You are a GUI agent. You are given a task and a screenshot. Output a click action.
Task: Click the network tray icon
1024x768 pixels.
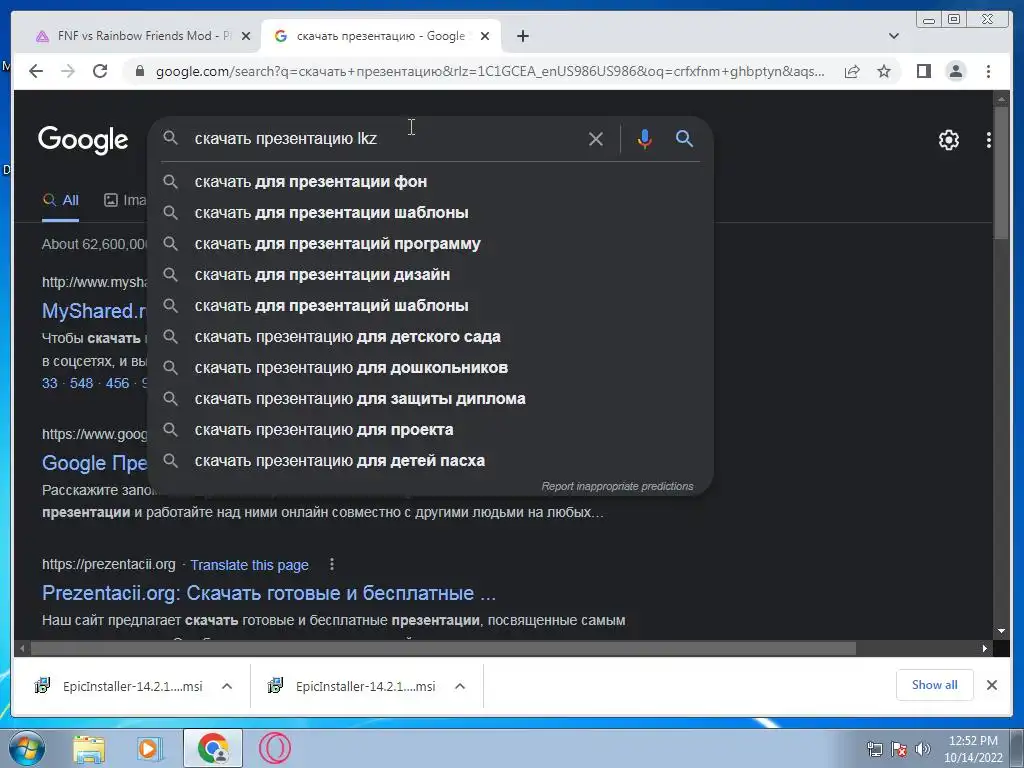[x=874, y=749]
